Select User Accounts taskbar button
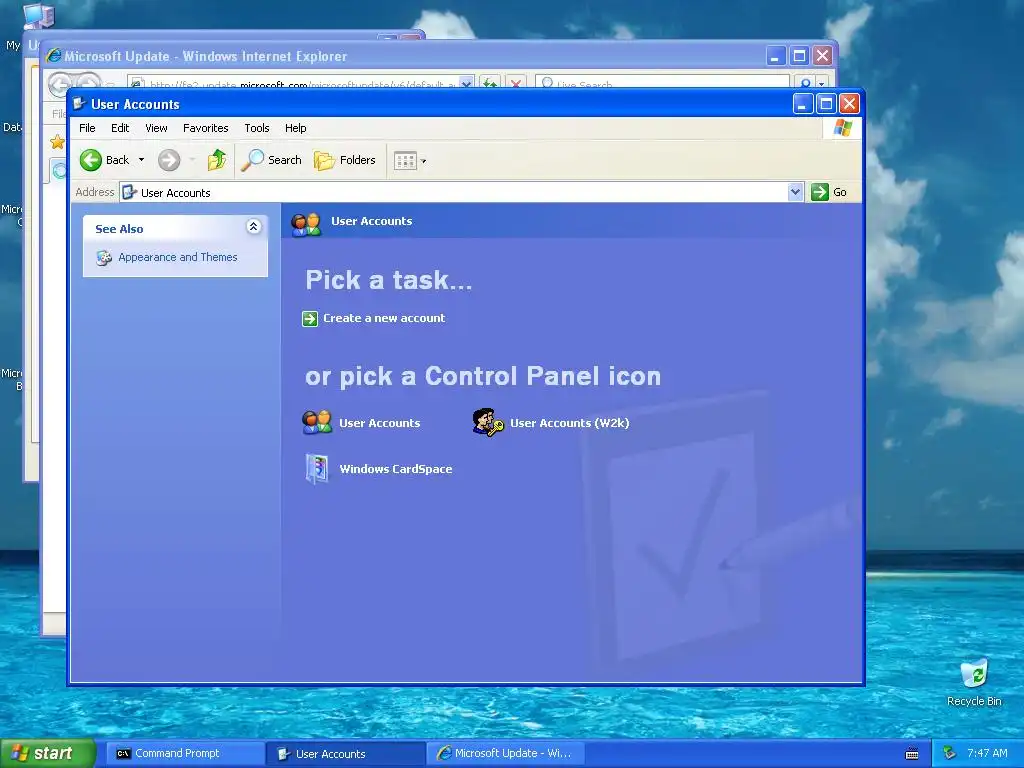Screen dimensions: 1024x768 pos(345,754)
